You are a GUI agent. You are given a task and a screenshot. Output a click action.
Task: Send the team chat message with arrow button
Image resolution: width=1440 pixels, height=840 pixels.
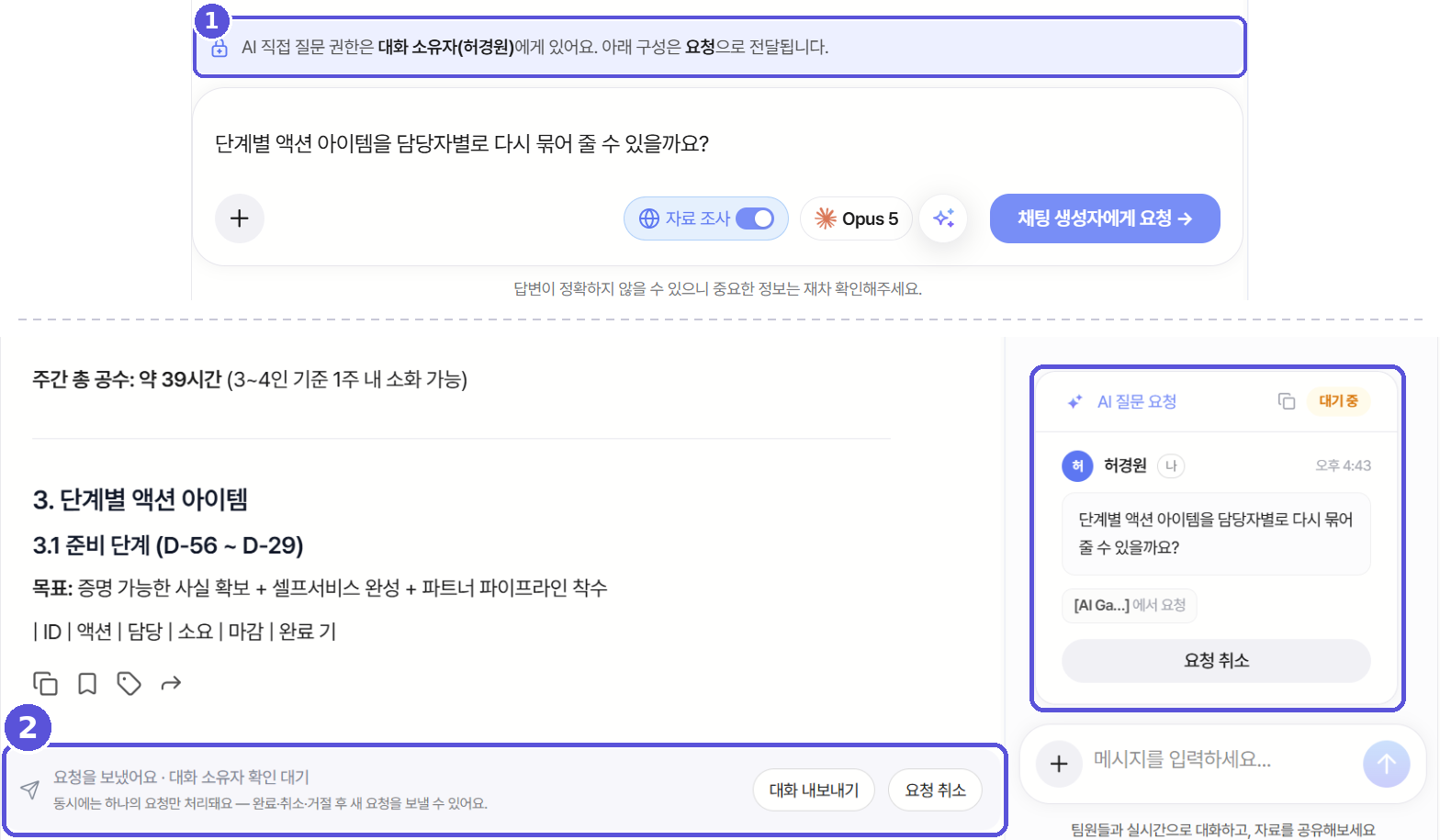point(1387,764)
